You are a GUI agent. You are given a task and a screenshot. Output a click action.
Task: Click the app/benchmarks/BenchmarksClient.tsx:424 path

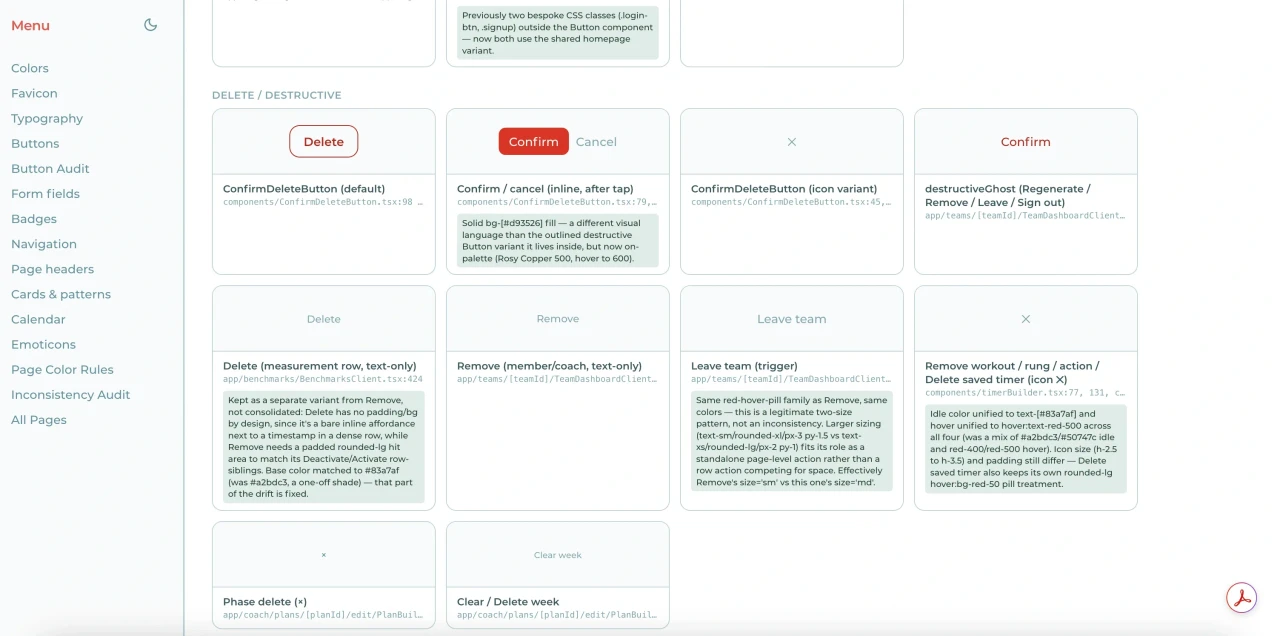point(323,379)
